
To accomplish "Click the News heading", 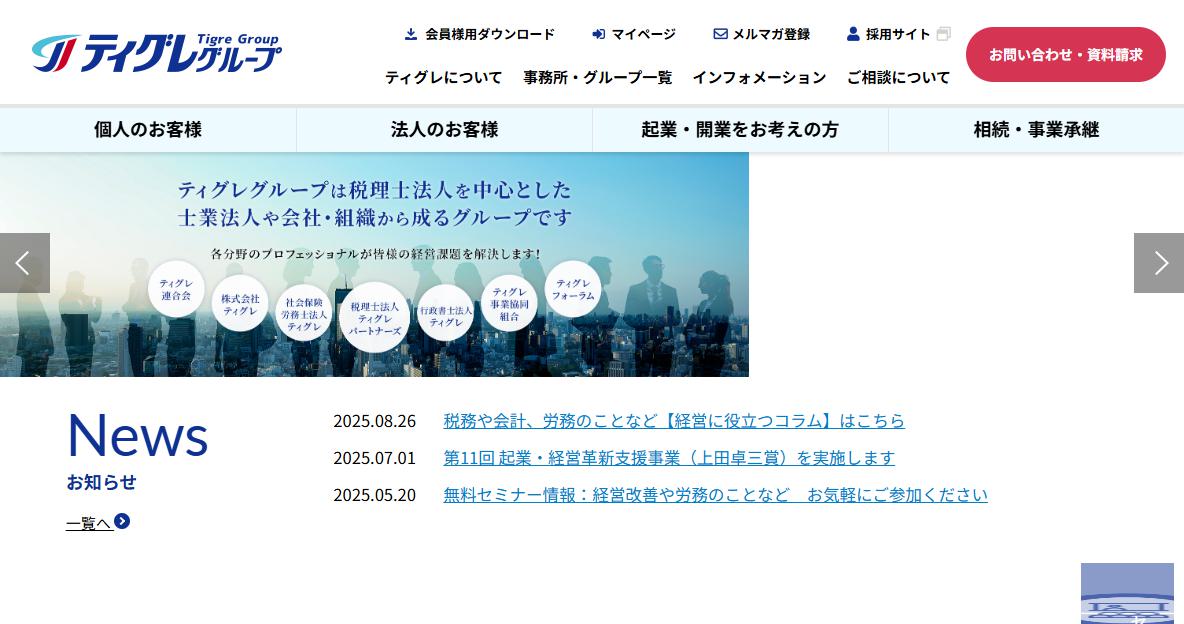I will (137, 435).
